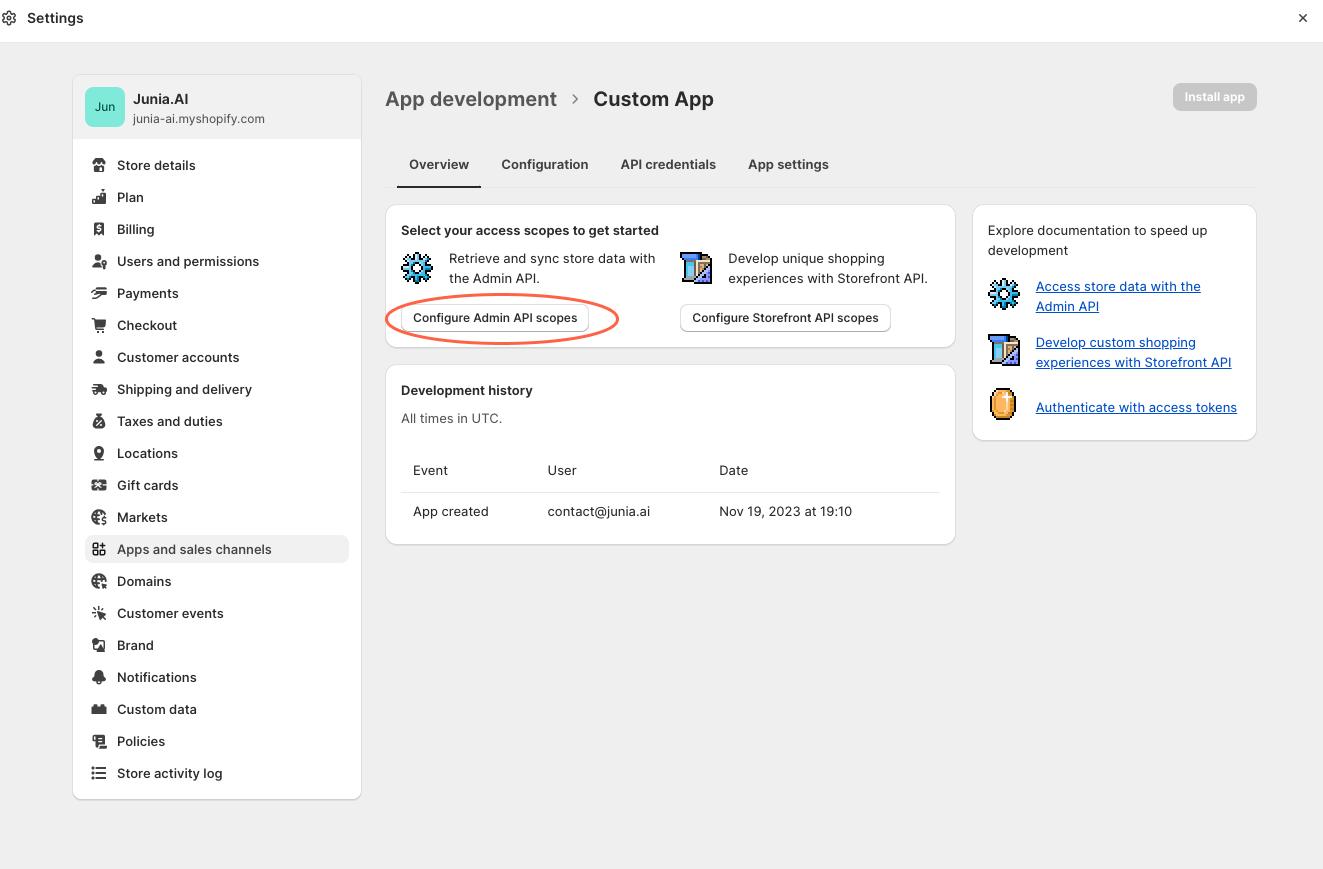
Task: Click the Jun store avatar
Action: [104, 106]
